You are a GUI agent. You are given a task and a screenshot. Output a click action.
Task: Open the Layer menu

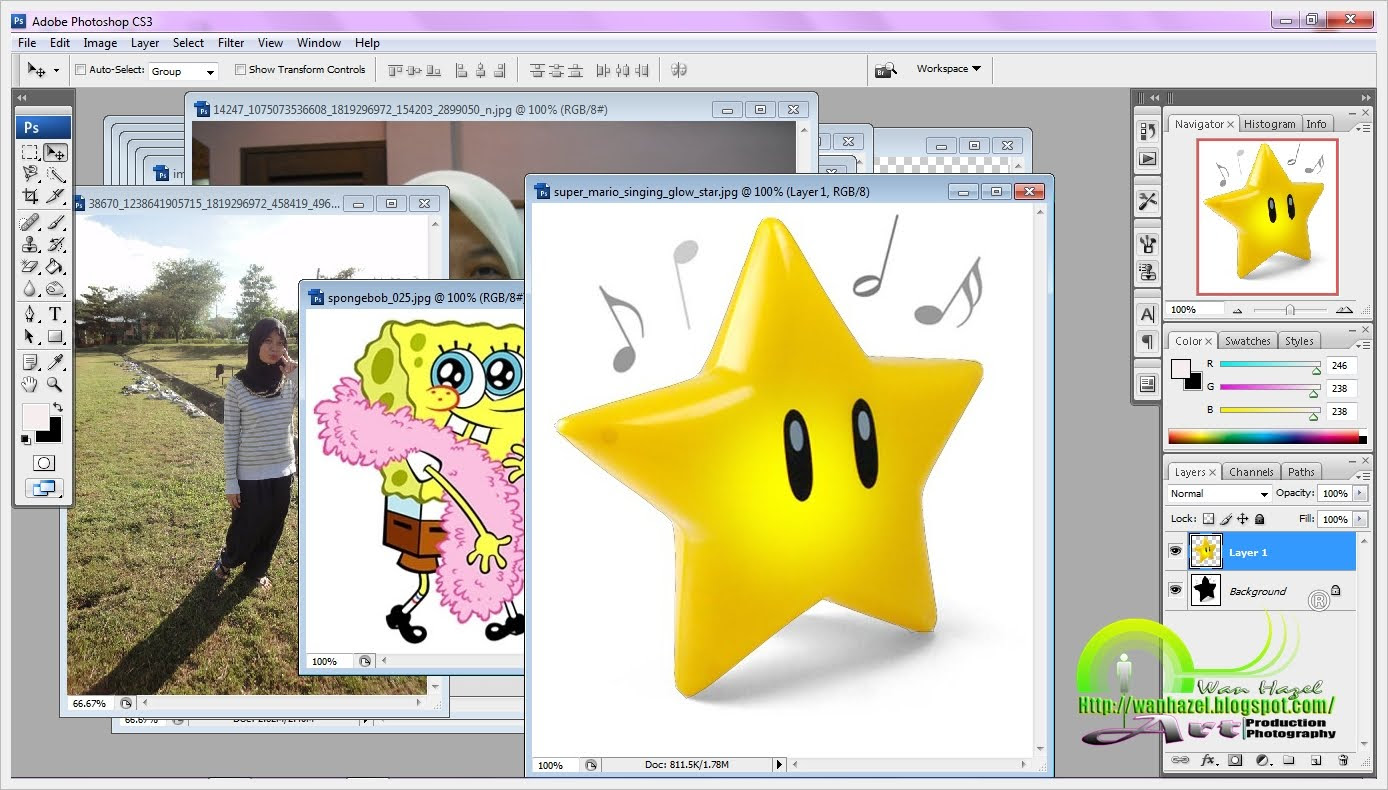pos(145,43)
